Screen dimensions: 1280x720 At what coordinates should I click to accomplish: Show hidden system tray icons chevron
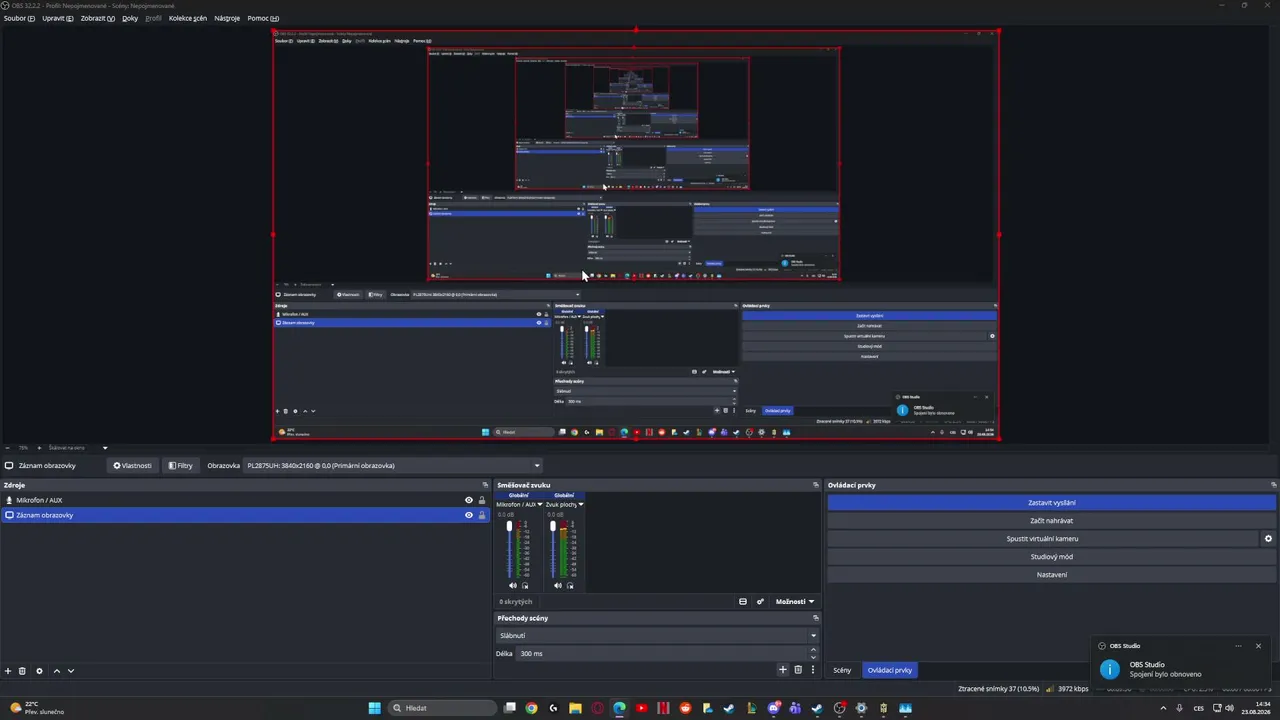tap(1163, 708)
